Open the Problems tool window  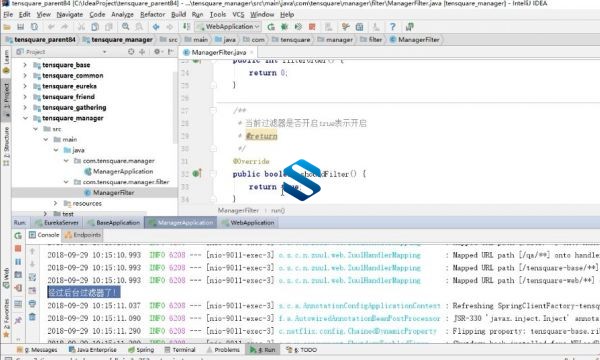click(223, 350)
